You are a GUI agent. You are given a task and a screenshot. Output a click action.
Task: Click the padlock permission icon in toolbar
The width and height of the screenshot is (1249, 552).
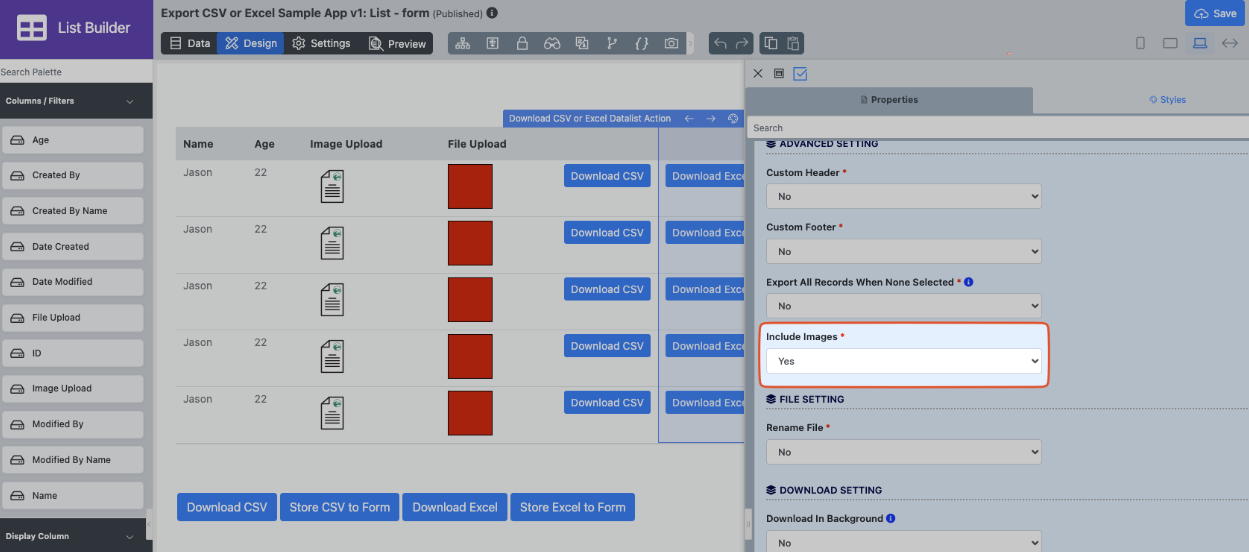point(522,44)
